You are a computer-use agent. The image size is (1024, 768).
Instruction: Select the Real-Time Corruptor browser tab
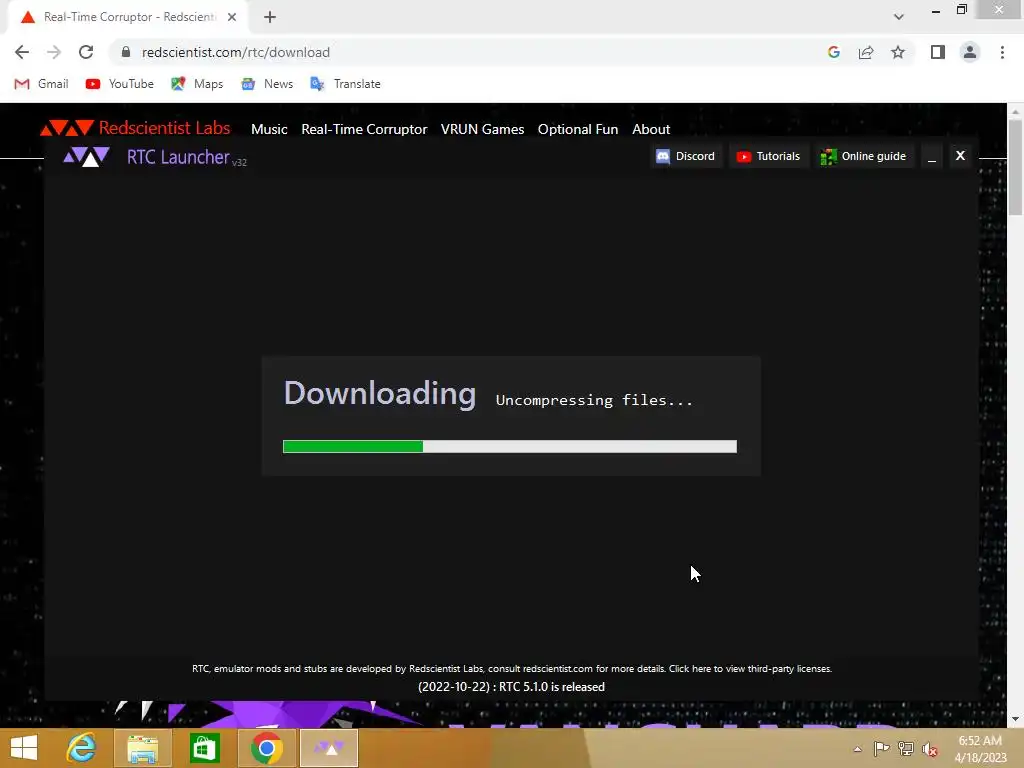point(128,17)
